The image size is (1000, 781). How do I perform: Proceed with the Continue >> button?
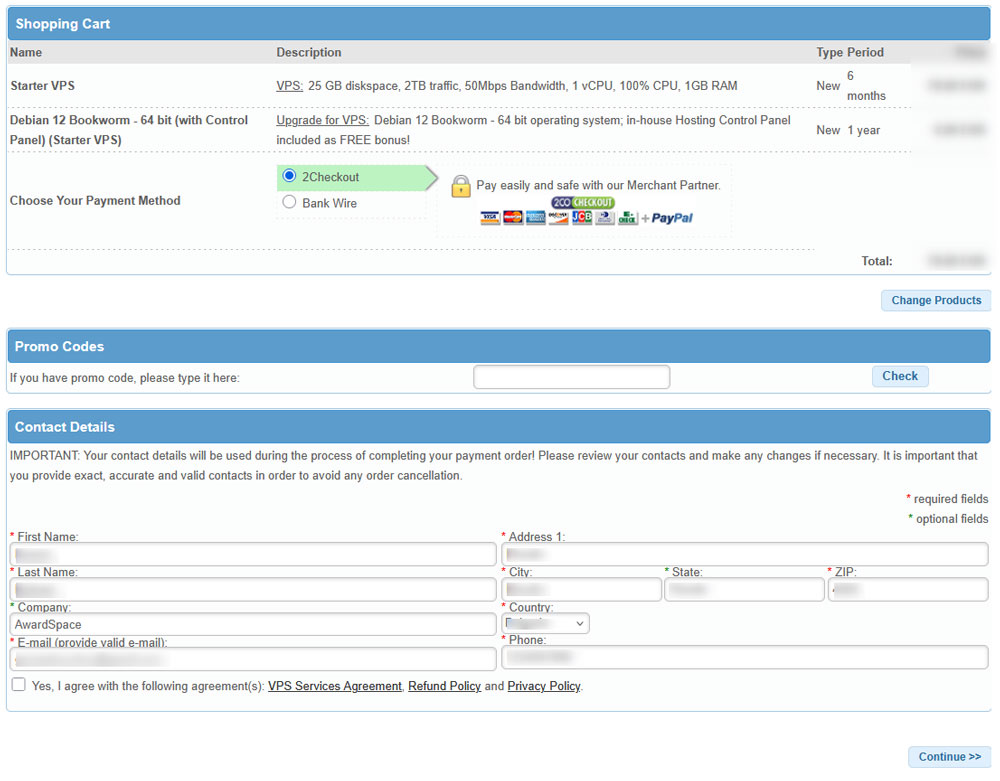click(949, 757)
